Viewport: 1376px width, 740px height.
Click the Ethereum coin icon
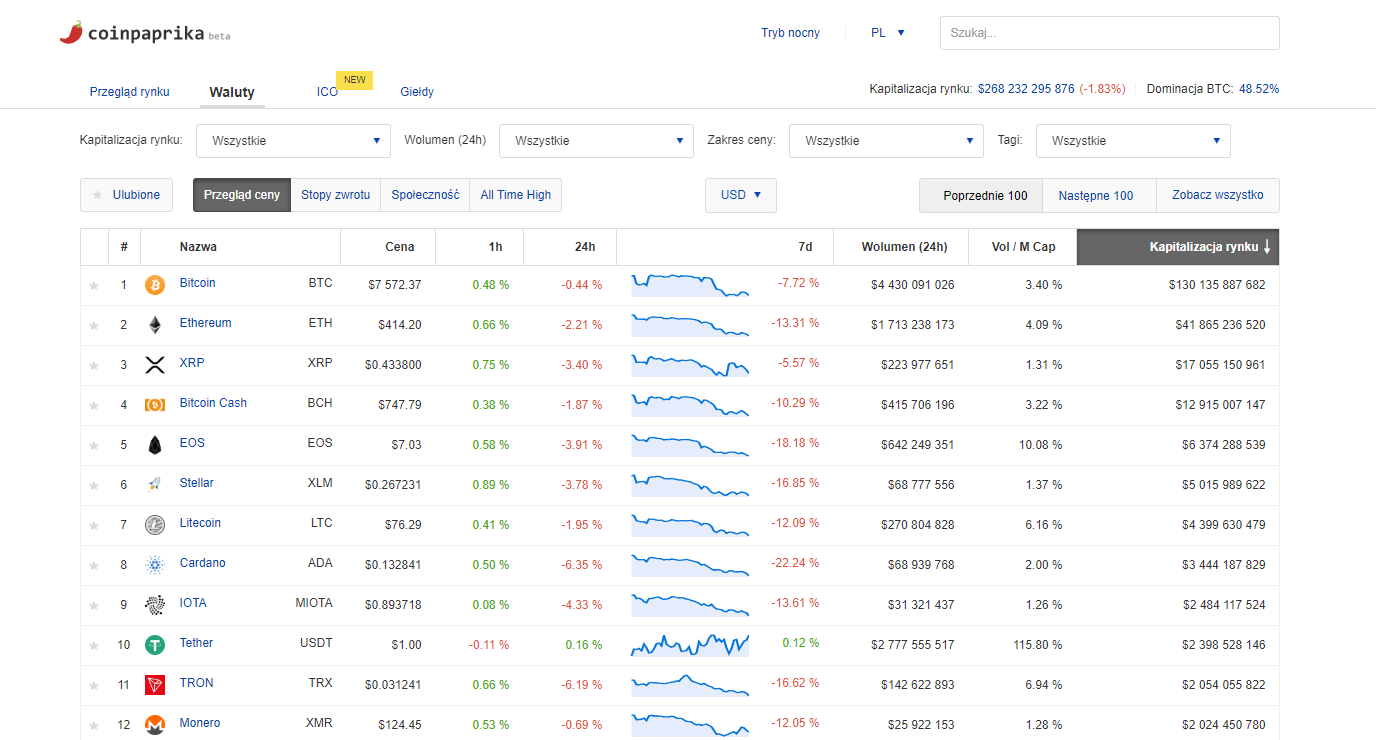click(155, 325)
